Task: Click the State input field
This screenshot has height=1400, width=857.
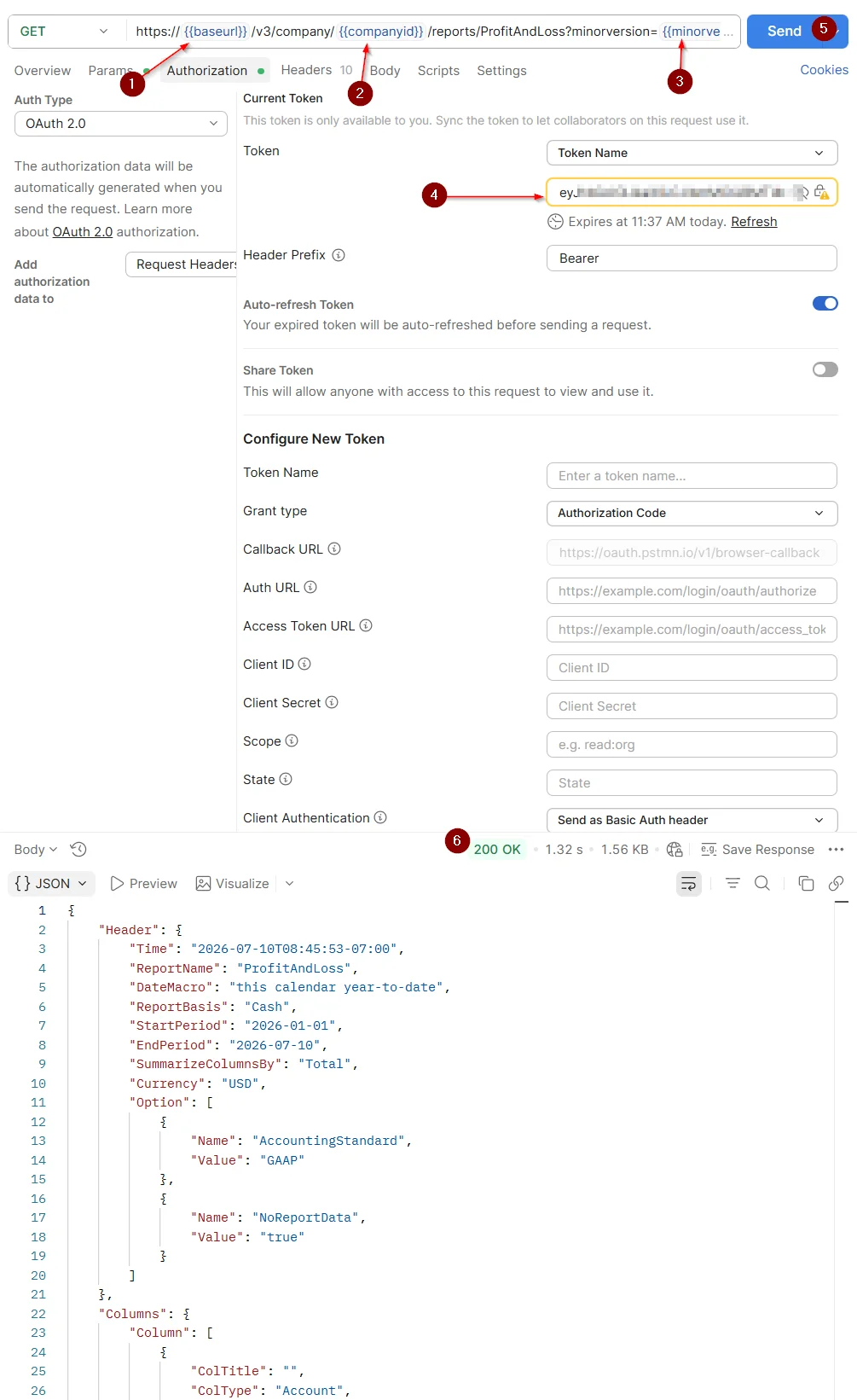Action: pyautogui.click(x=692, y=782)
